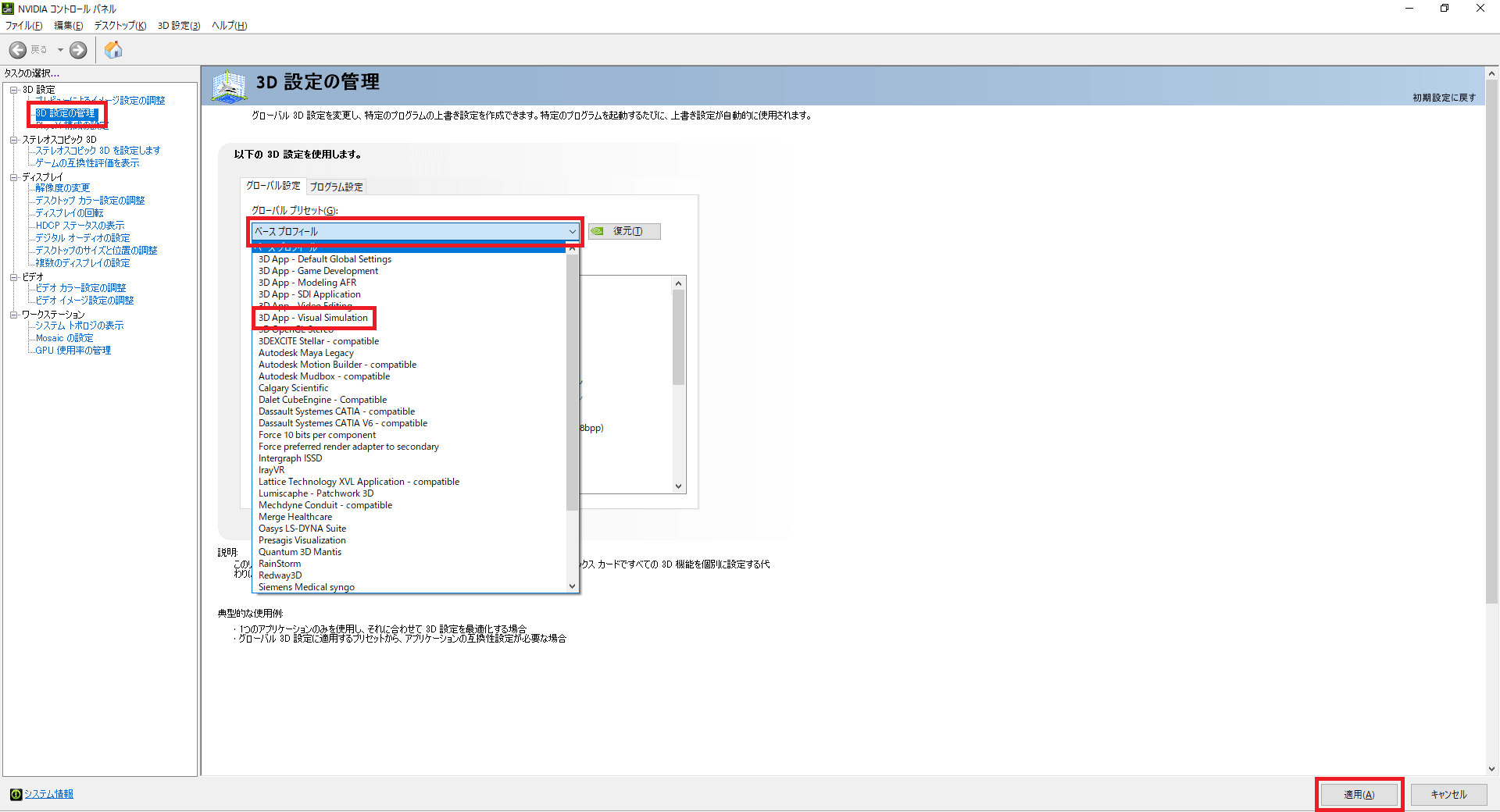
Task: Open the ベース プロフィール preset combo box
Action: tap(416, 232)
